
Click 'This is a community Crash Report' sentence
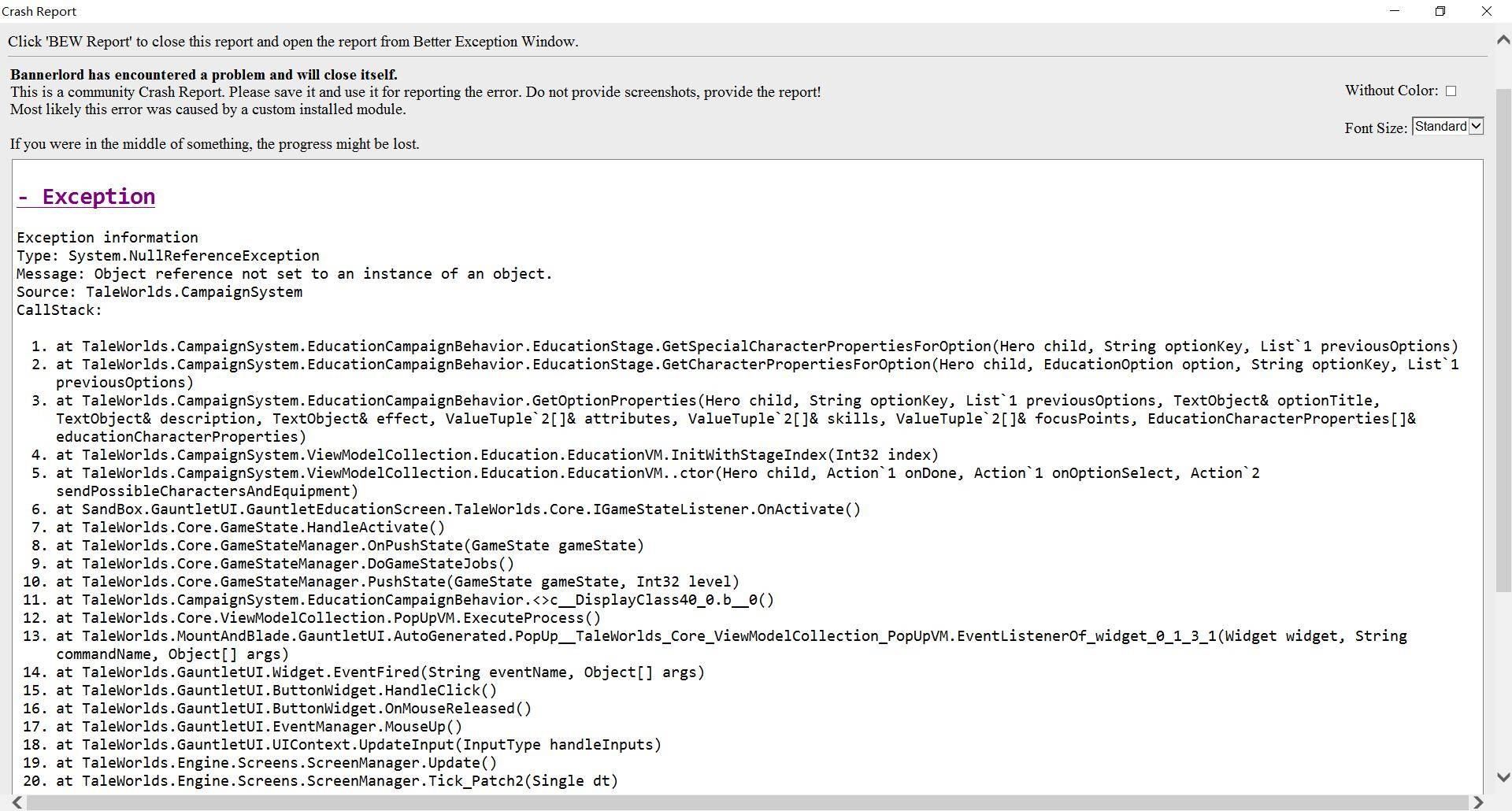(415, 92)
